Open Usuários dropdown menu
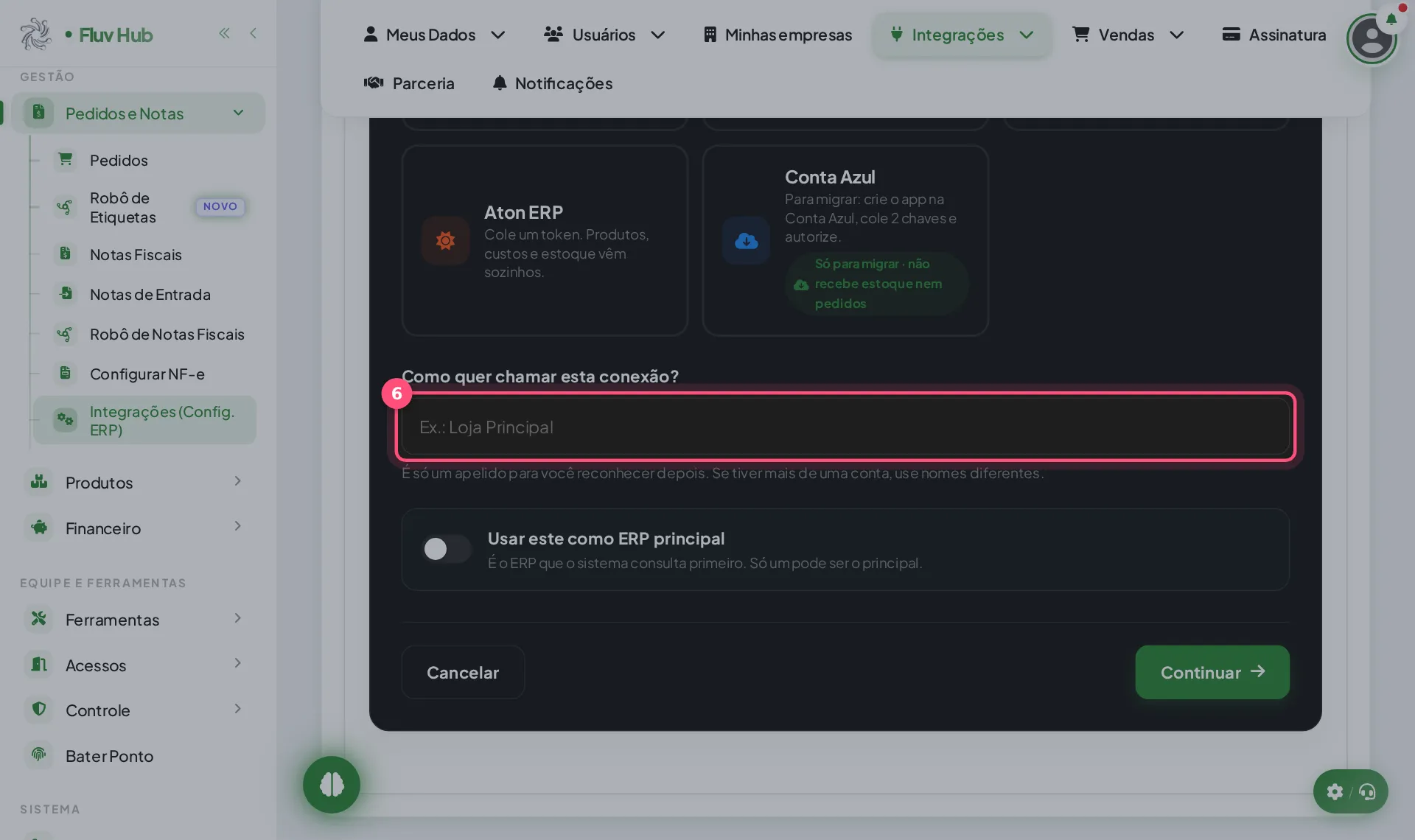The width and height of the screenshot is (1415, 840). [x=604, y=35]
